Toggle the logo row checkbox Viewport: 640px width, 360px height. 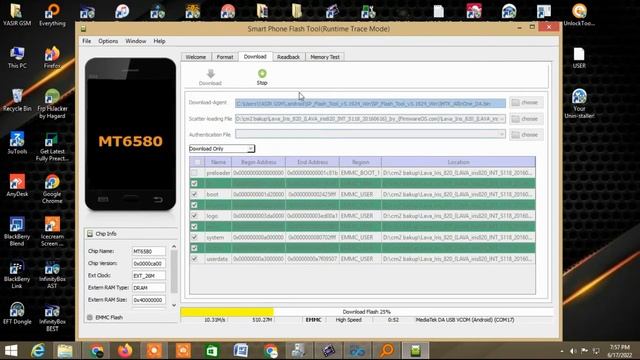point(194,216)
